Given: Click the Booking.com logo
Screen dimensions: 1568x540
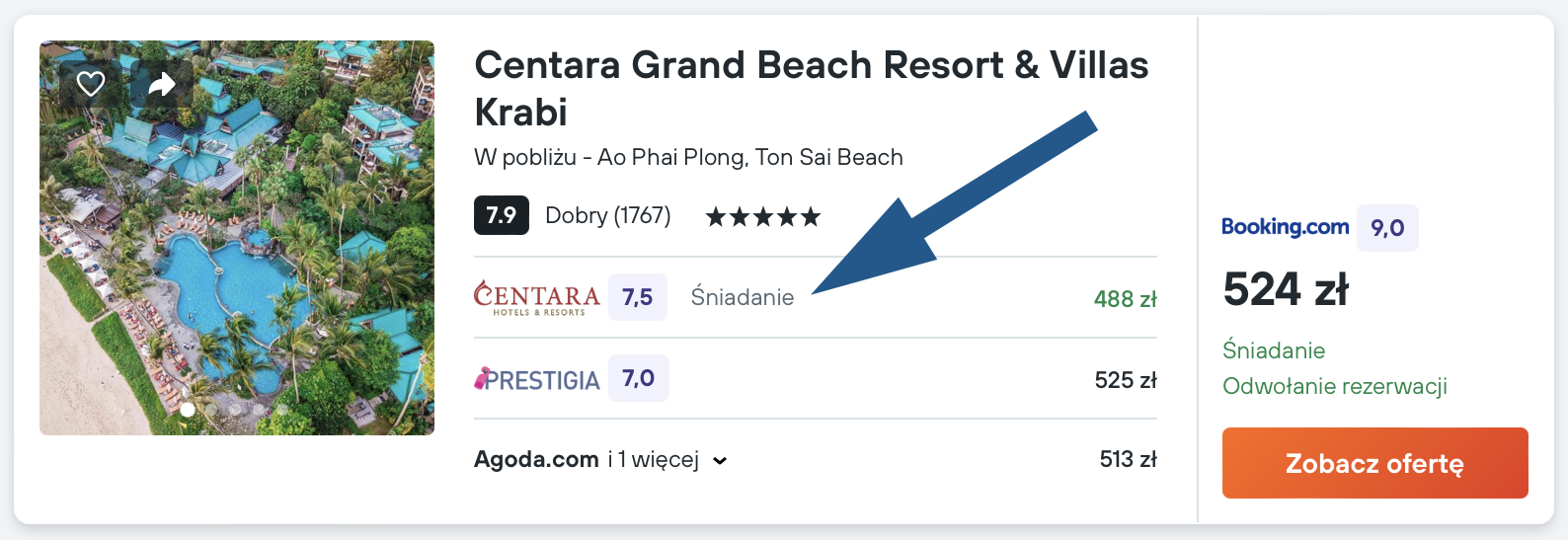Looking at the screenshot, I should tap(1285, 227).
